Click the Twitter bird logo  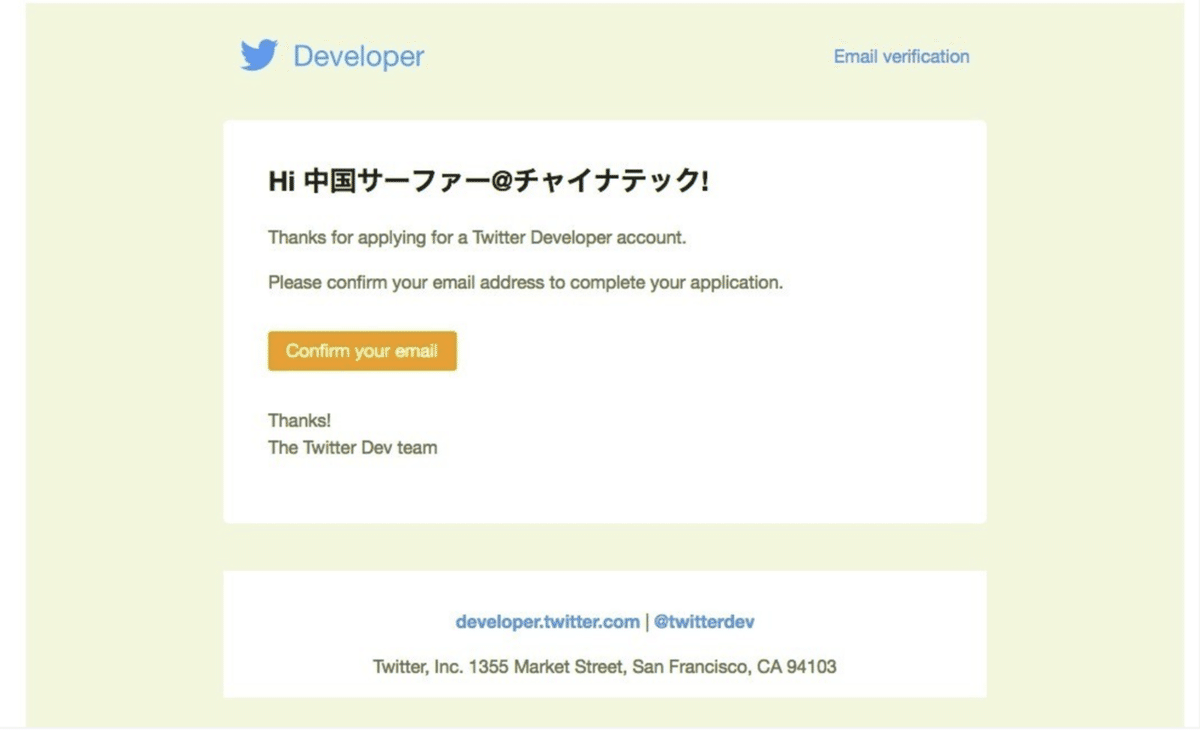click(x=259, y=56)
